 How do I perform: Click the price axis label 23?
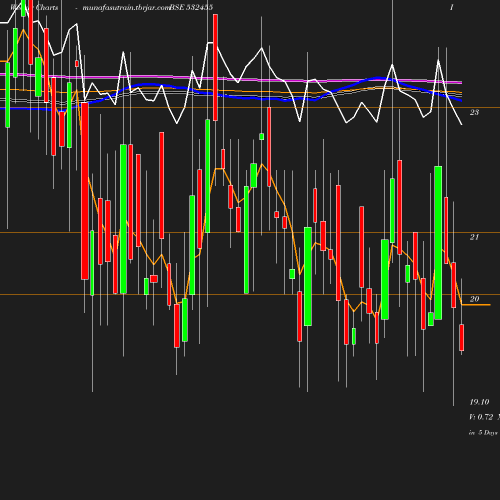pyautogui.click(x=474, y=112)
